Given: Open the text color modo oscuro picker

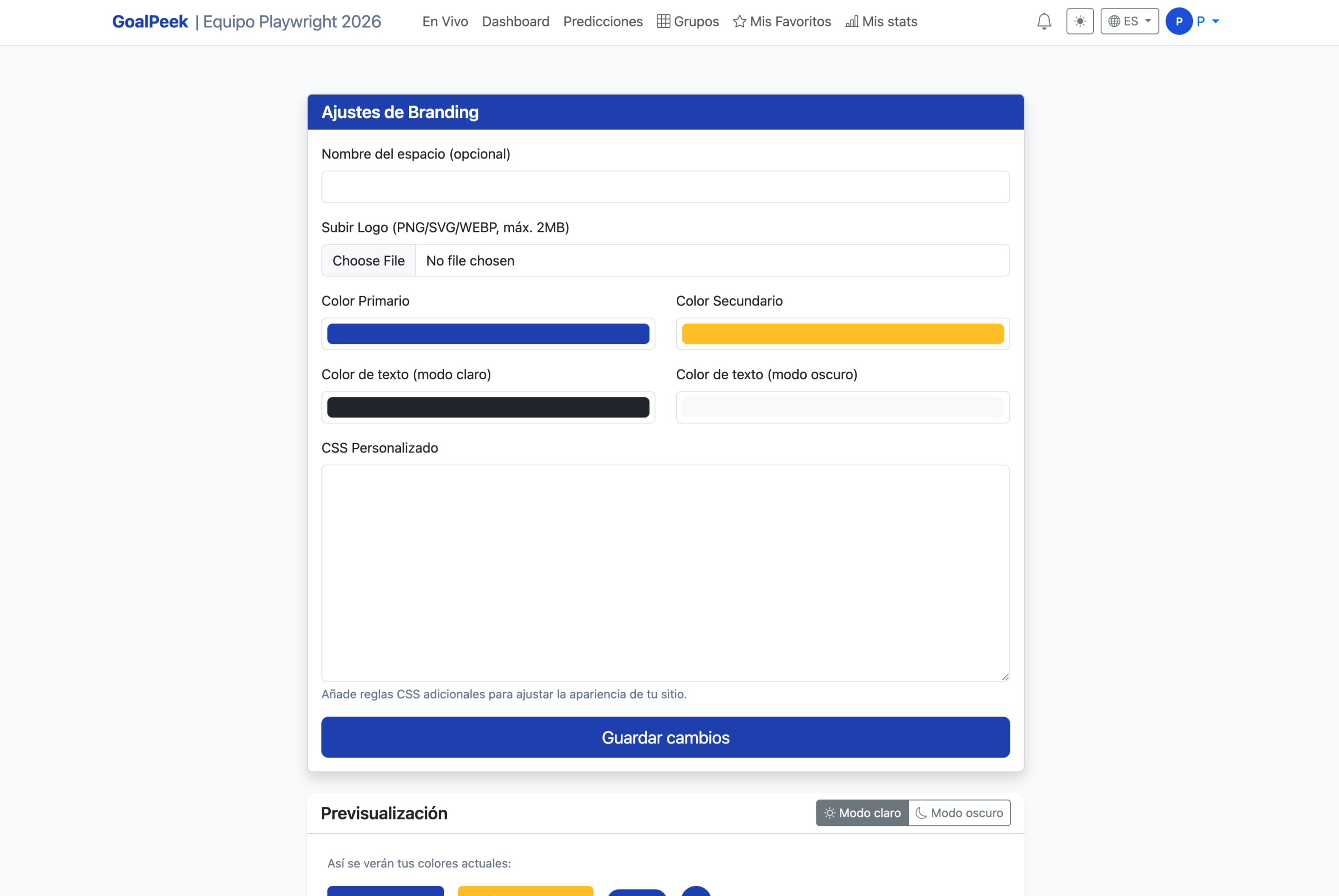Looking at the screenshot, I should [x=843, y=408].
